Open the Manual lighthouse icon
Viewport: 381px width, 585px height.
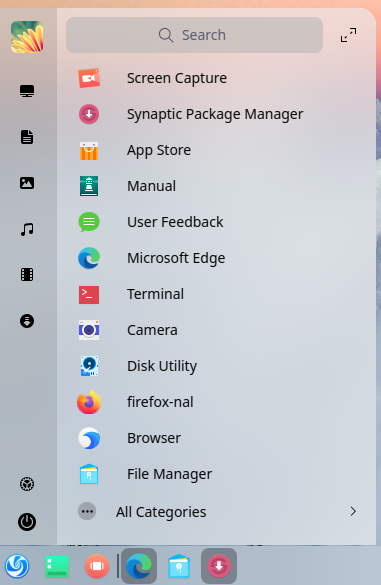point(89,186)
